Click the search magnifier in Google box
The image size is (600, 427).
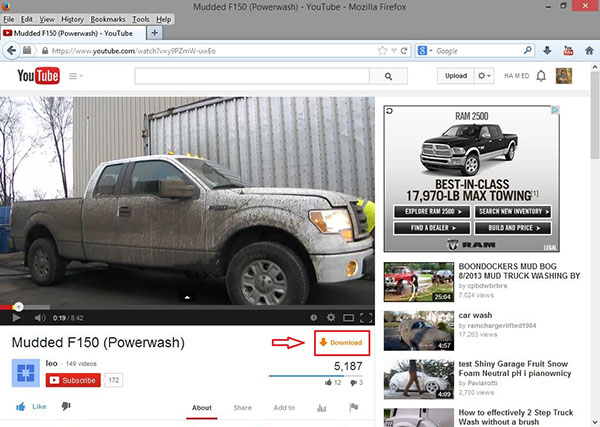click(528, 50)
